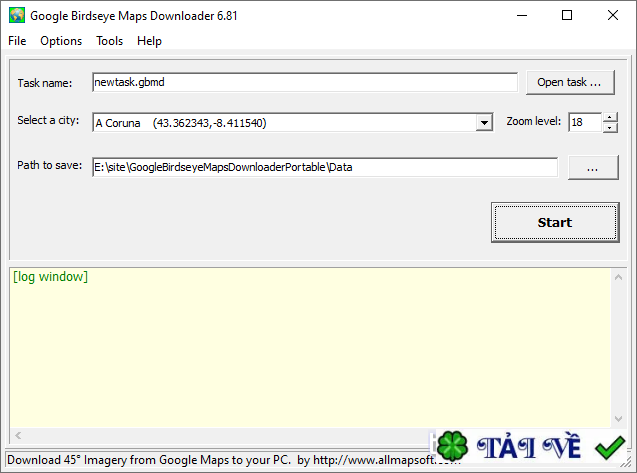This screenshot has height=473, width=637.
Task: Click the A Coruna city combo box
Action: [293, 123]
